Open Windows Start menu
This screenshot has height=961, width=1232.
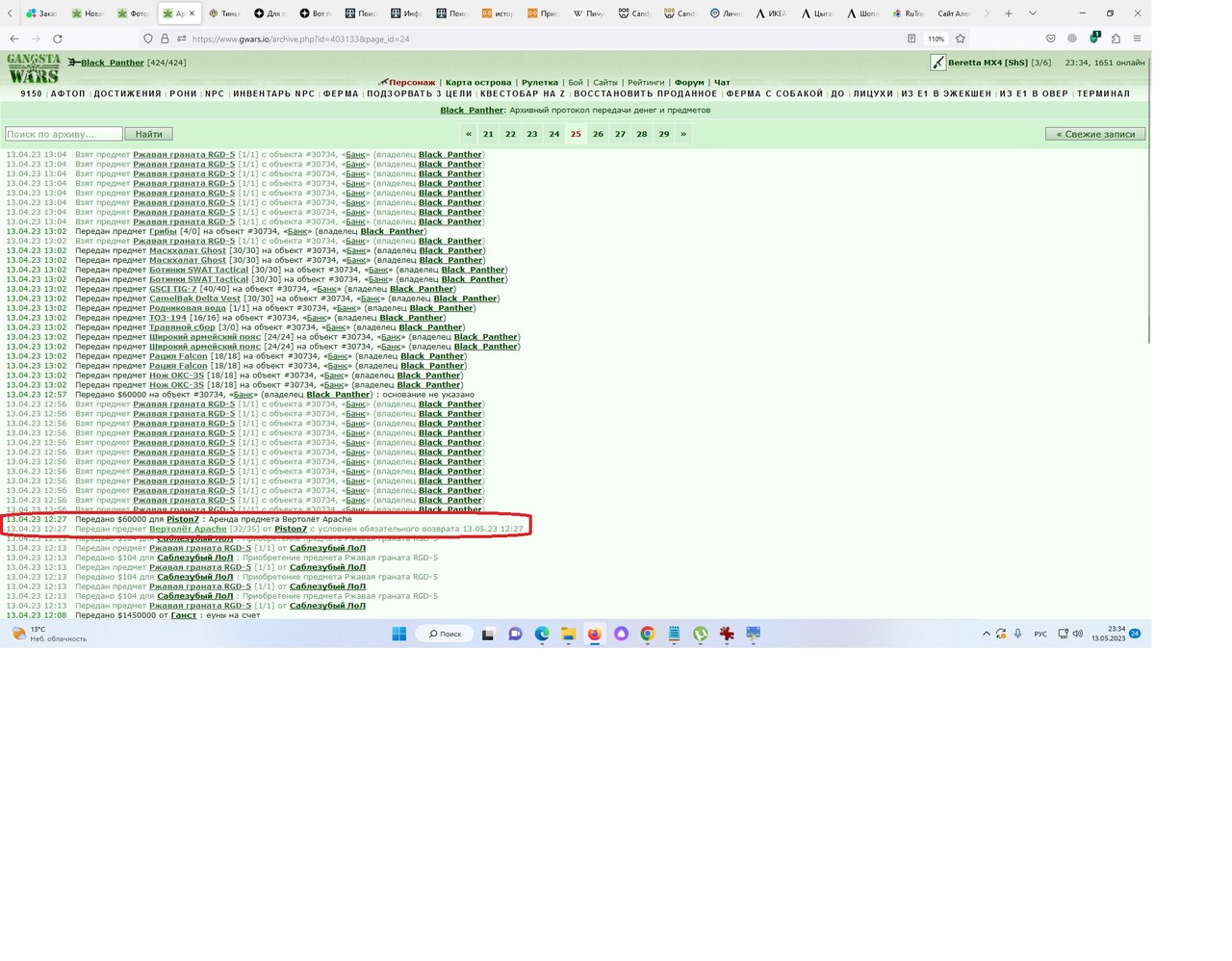[x=398, y=634]
